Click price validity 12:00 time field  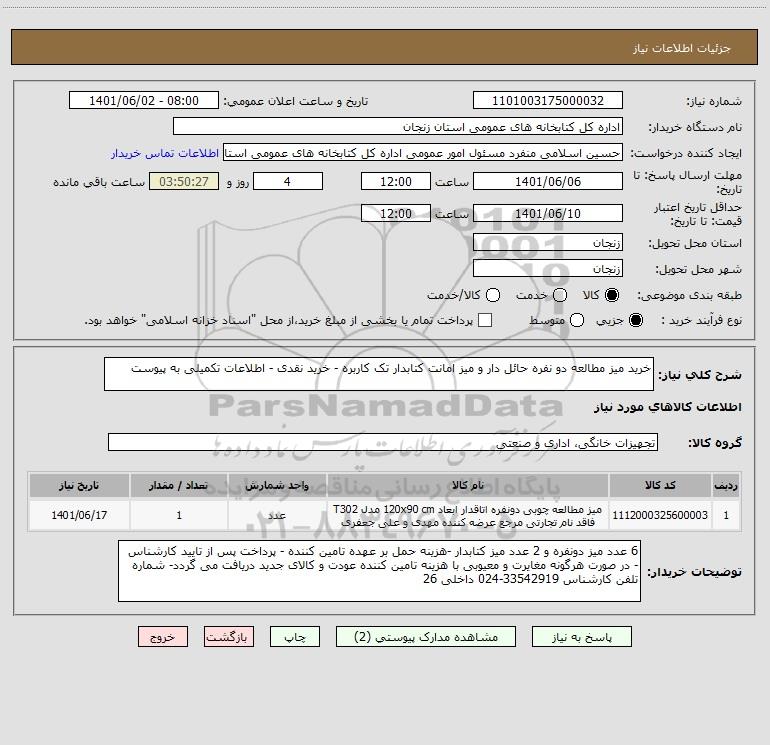click(x=396, y=214)
